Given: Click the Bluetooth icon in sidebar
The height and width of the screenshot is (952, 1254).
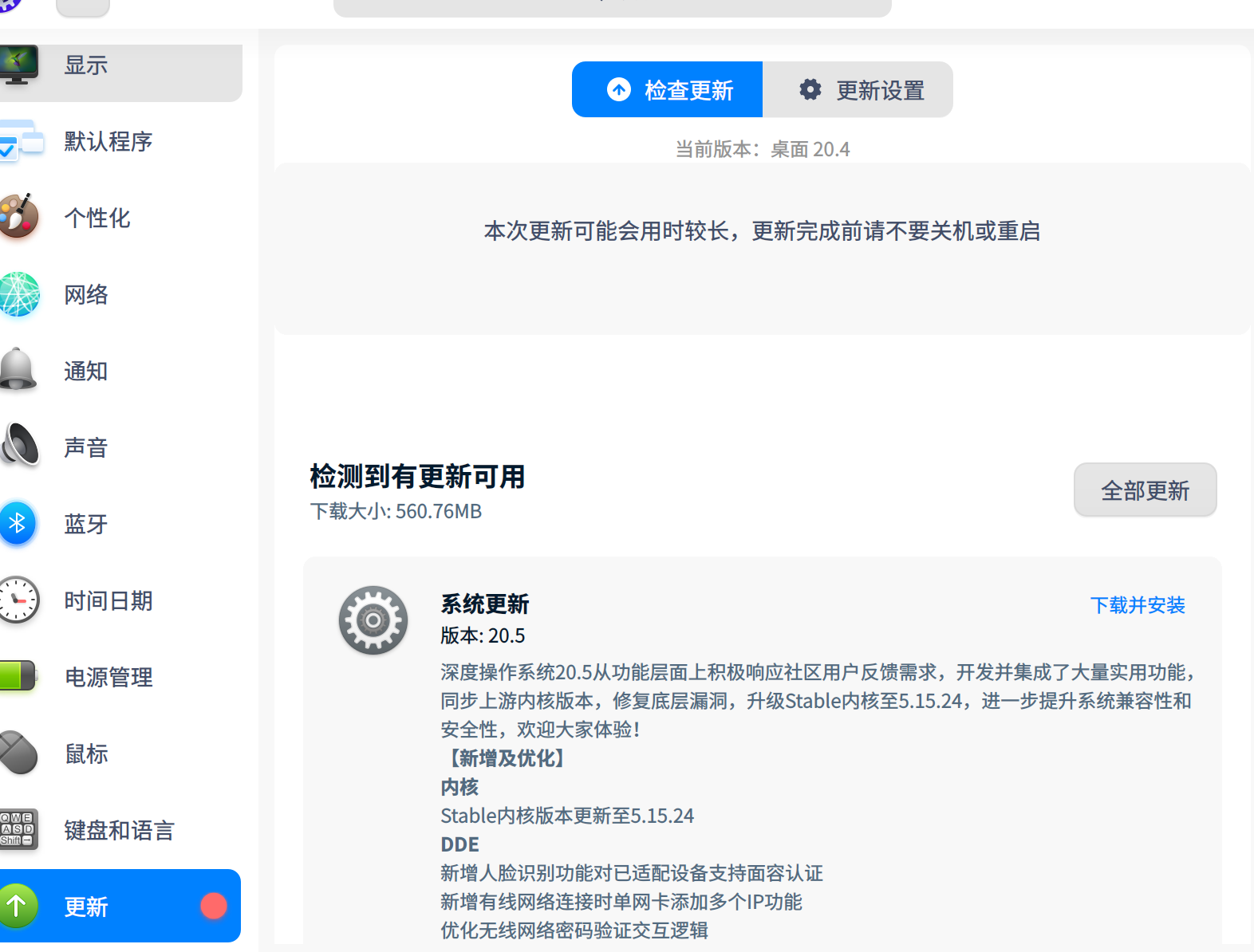Looking at the screenshot, I should [17, 523].
